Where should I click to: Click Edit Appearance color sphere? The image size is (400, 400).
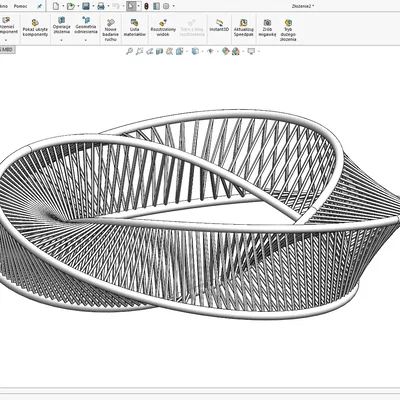(x=226, y=51)
